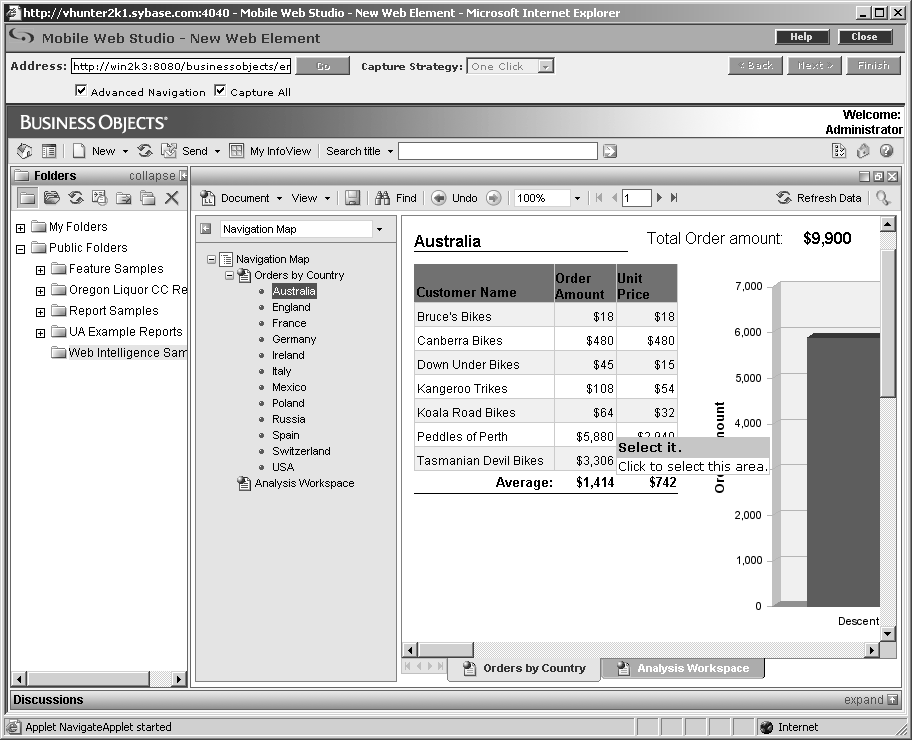912x740 pixels.
Task: Click the Peddles of Perth table cell
Action: (x=484, y=437)
